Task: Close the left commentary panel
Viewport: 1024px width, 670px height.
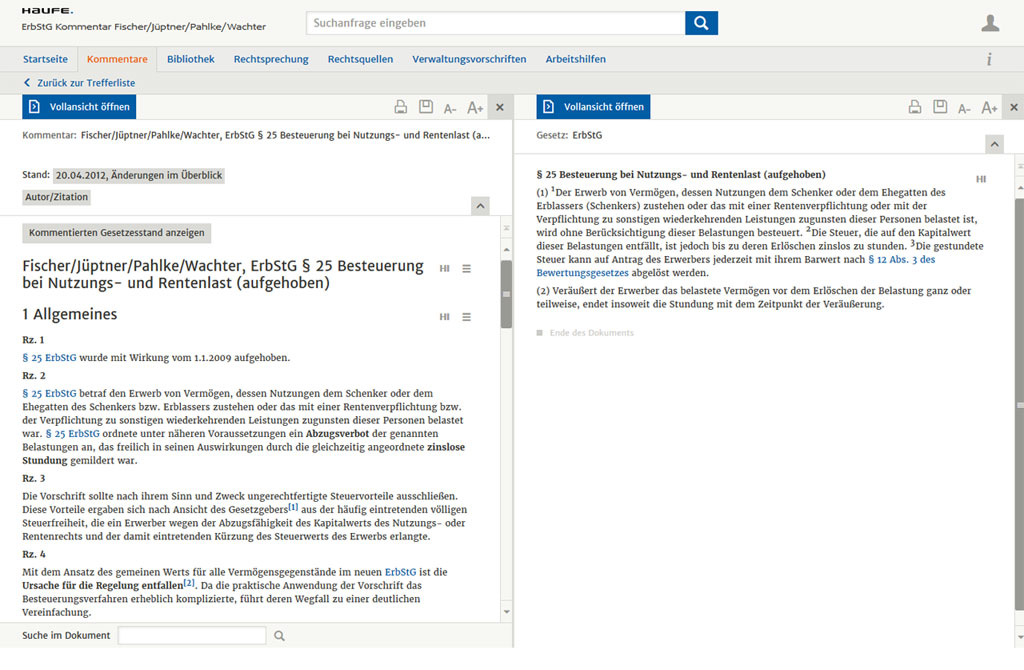Action: coord(500,107)
